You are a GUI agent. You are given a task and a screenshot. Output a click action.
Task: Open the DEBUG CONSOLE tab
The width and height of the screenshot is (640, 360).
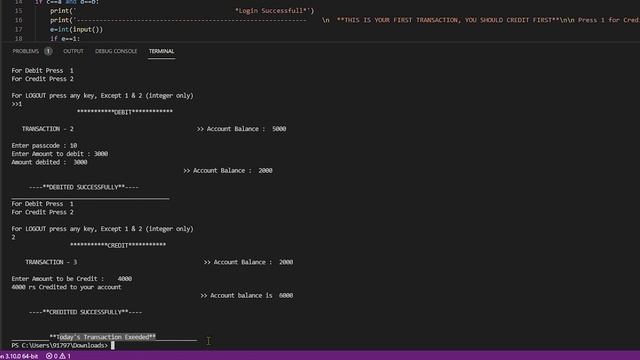(x=116, y=51)
